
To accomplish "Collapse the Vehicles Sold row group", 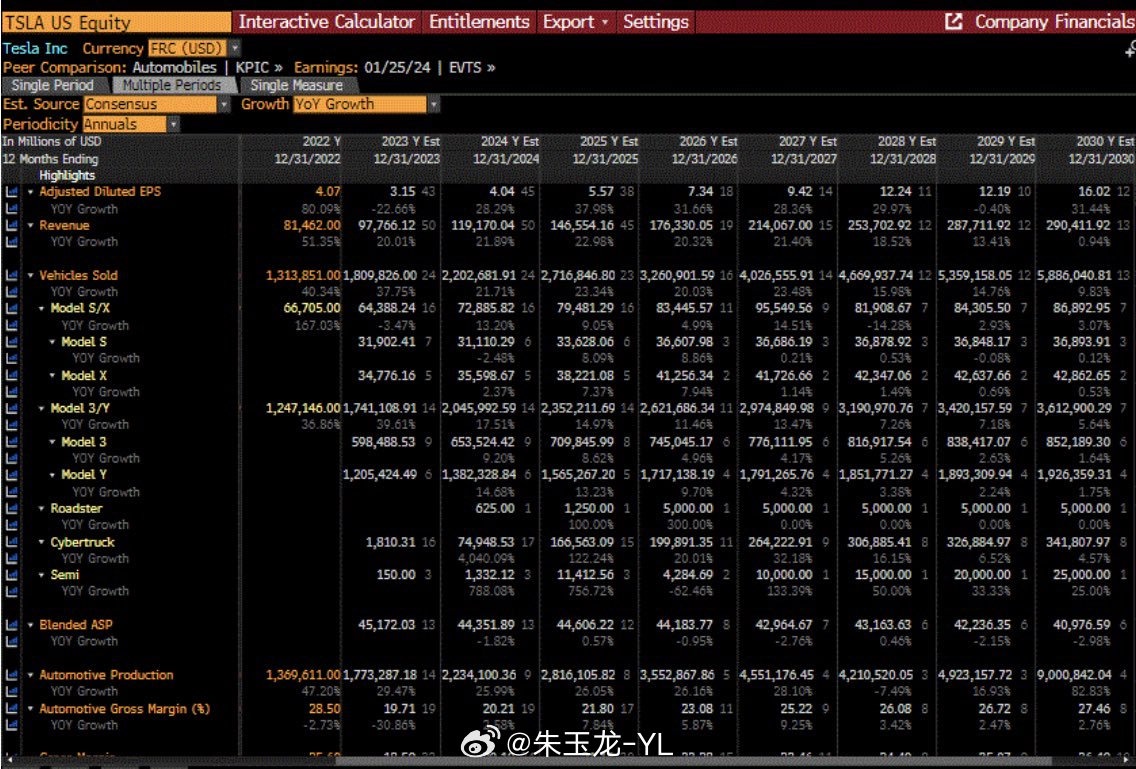I will pyautogui.click(x=31, y=275).
